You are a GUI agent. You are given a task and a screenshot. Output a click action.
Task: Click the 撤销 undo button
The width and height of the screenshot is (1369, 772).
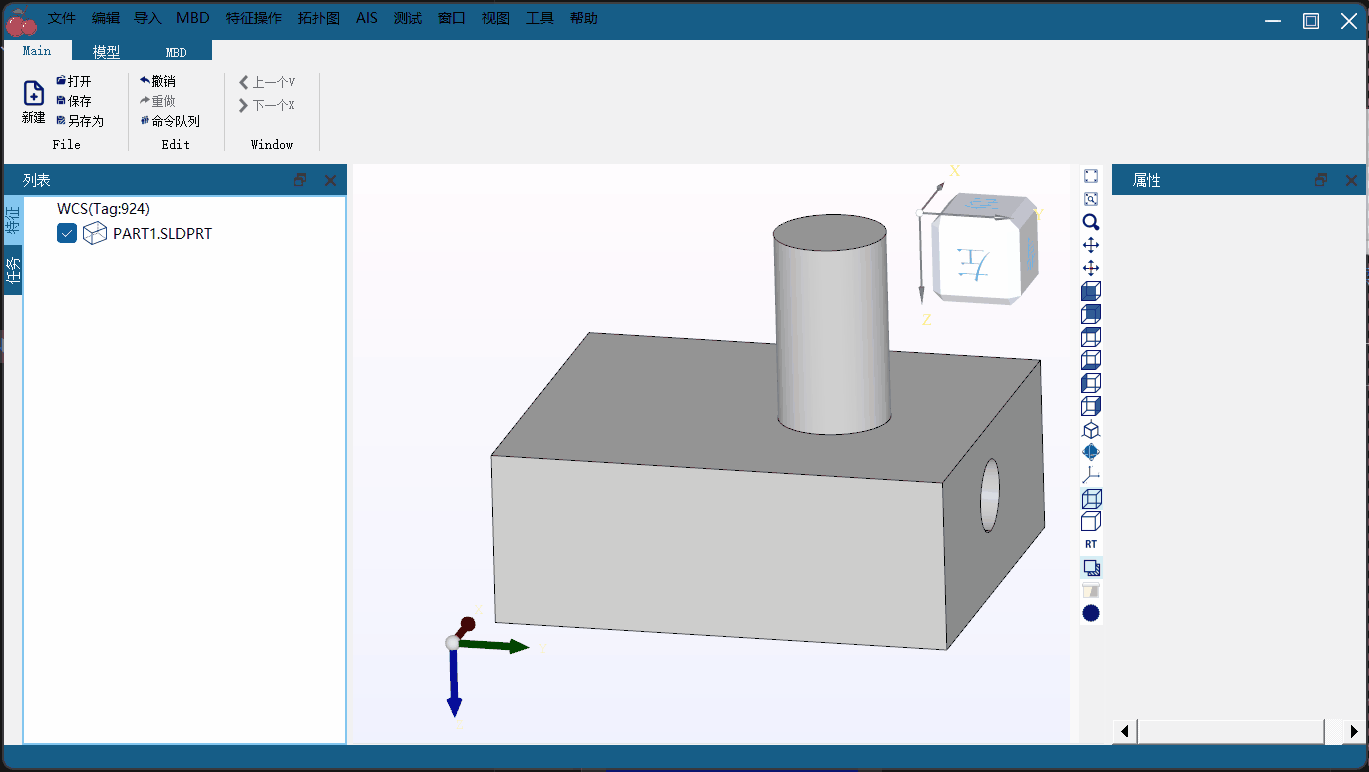[158, 81]
